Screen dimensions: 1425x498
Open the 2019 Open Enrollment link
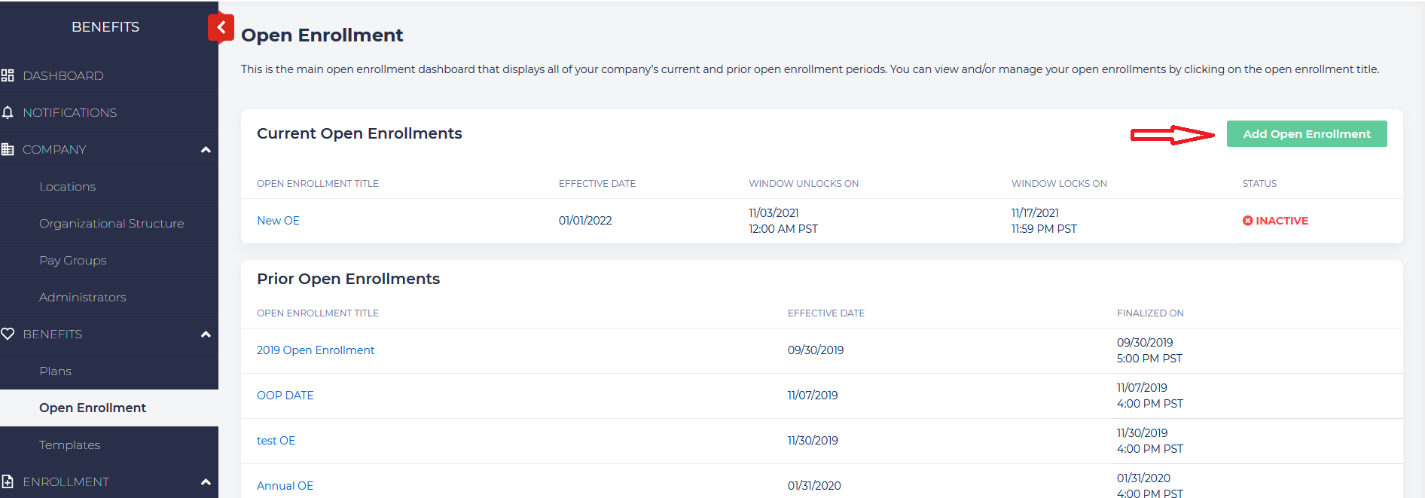pyautogui.click(x=315, y=351)
